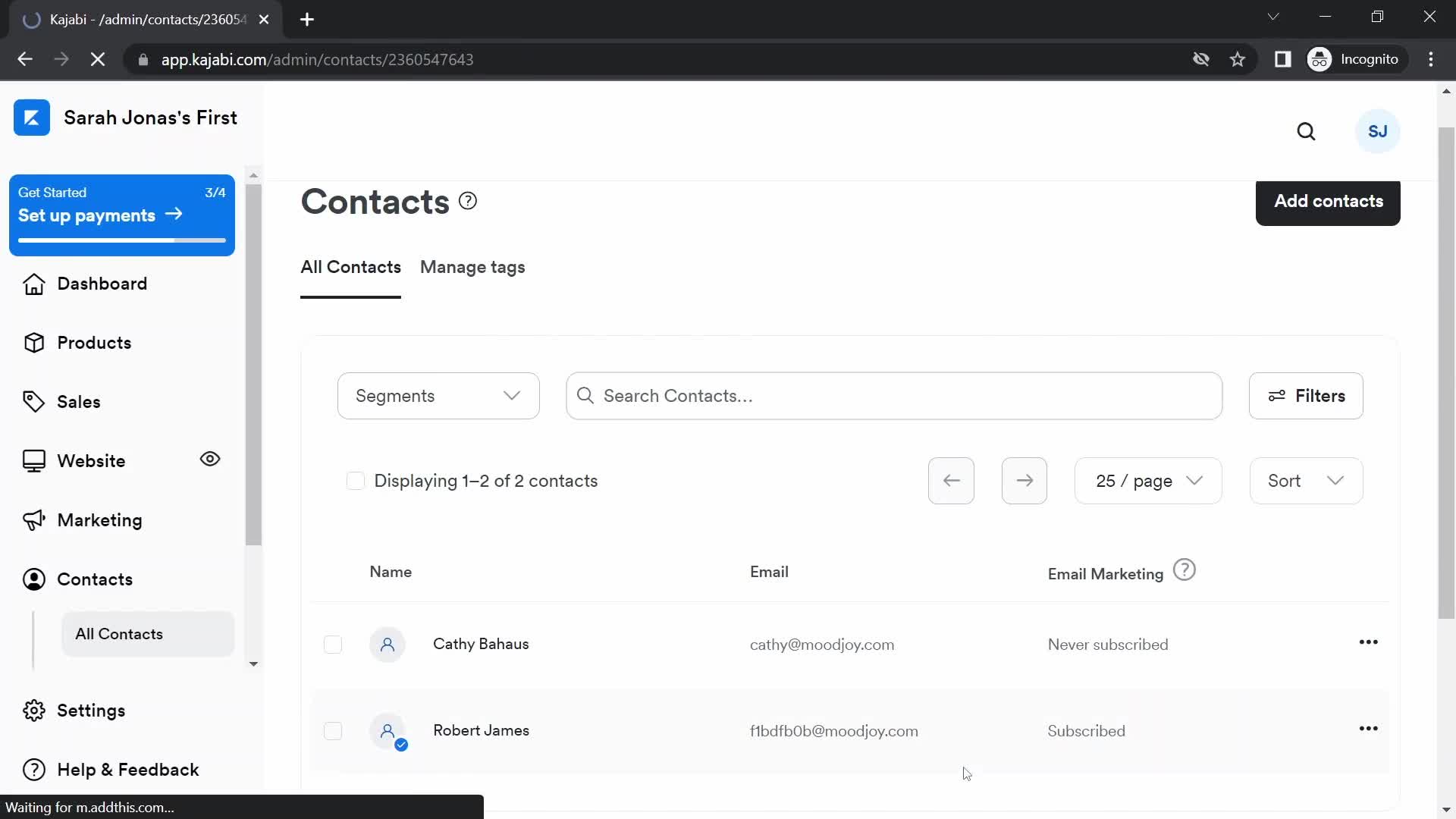Open Robert James contact name

(x=481, y=731)
